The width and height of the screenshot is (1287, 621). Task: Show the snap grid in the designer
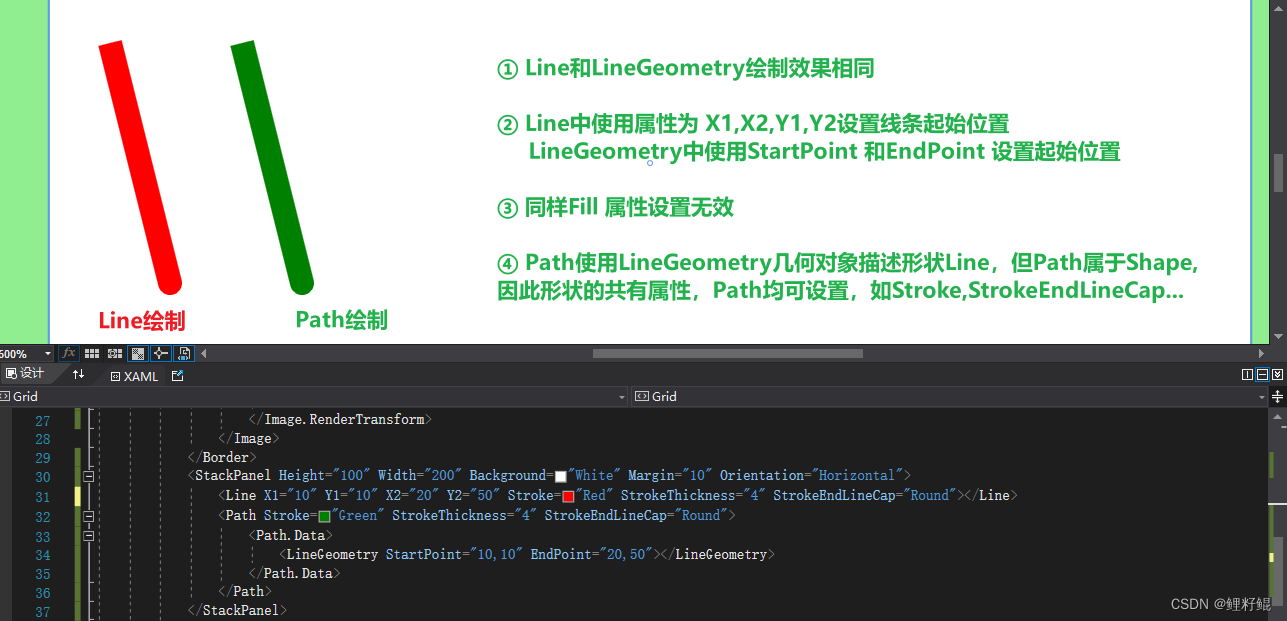91,353
